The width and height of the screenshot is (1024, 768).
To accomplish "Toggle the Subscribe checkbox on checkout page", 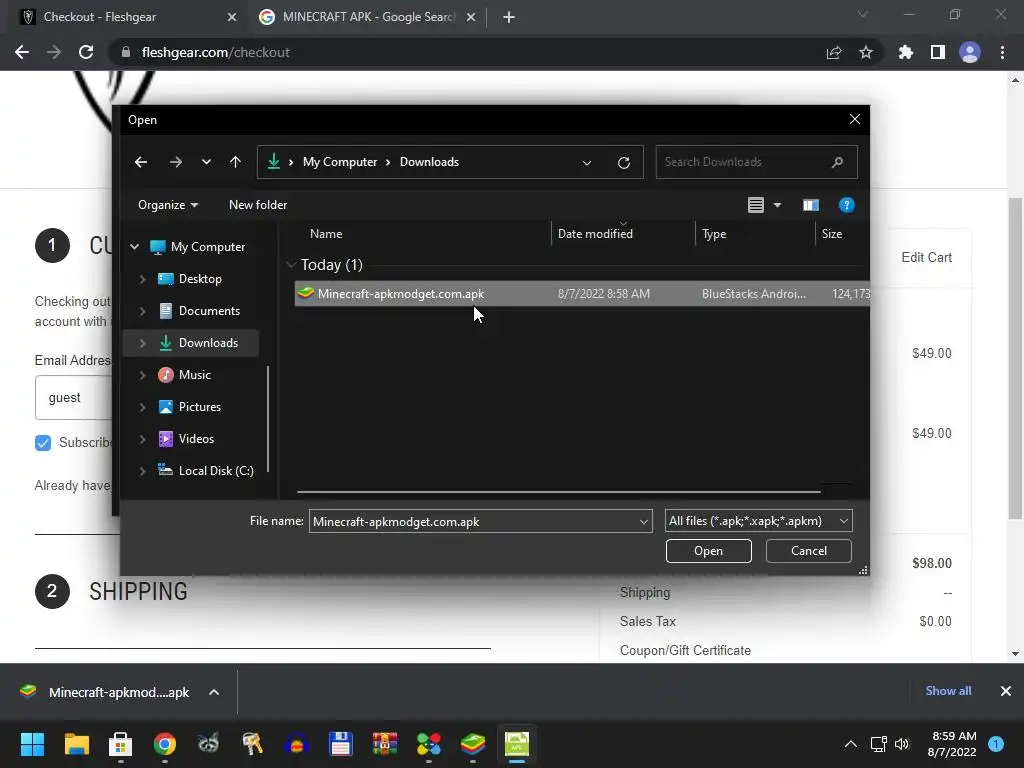I will (42, 443).
